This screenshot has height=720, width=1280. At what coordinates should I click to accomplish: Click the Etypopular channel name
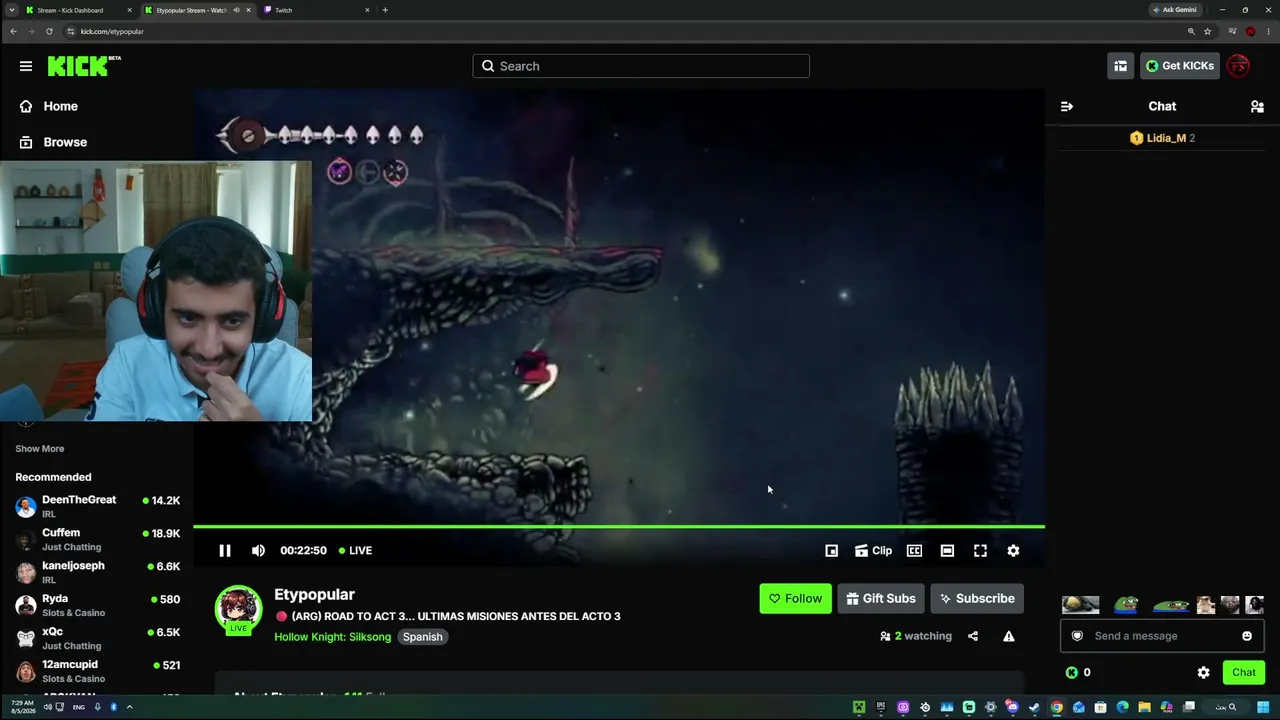pyautogui.click(x=314, y=594)
